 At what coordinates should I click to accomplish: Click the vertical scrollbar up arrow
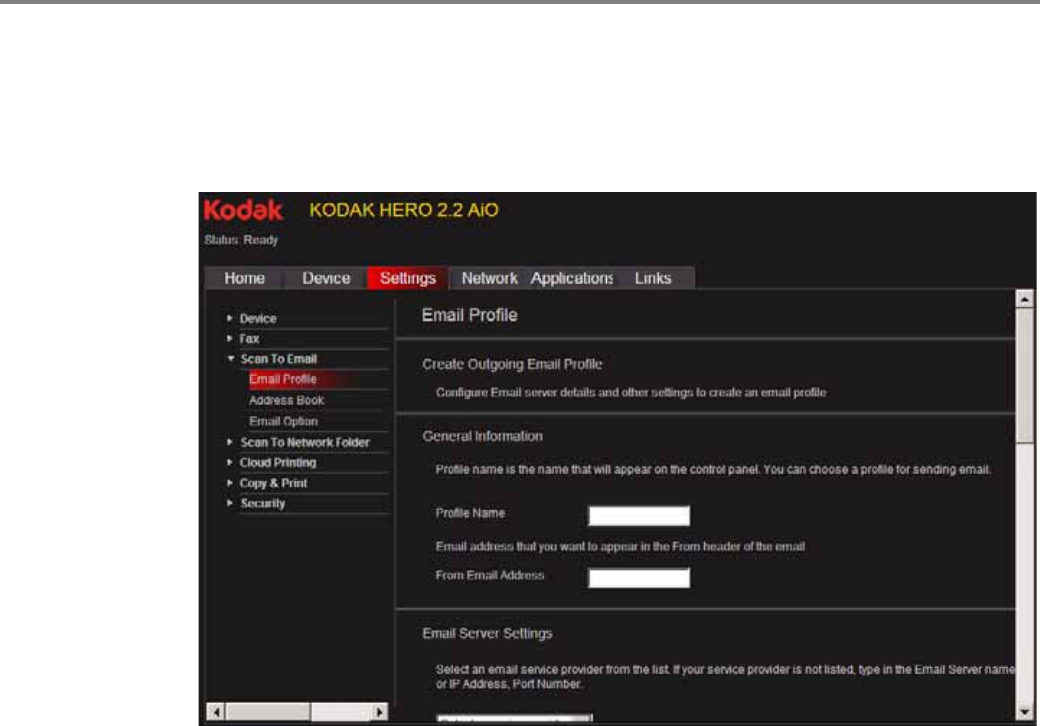[1025, 299]
